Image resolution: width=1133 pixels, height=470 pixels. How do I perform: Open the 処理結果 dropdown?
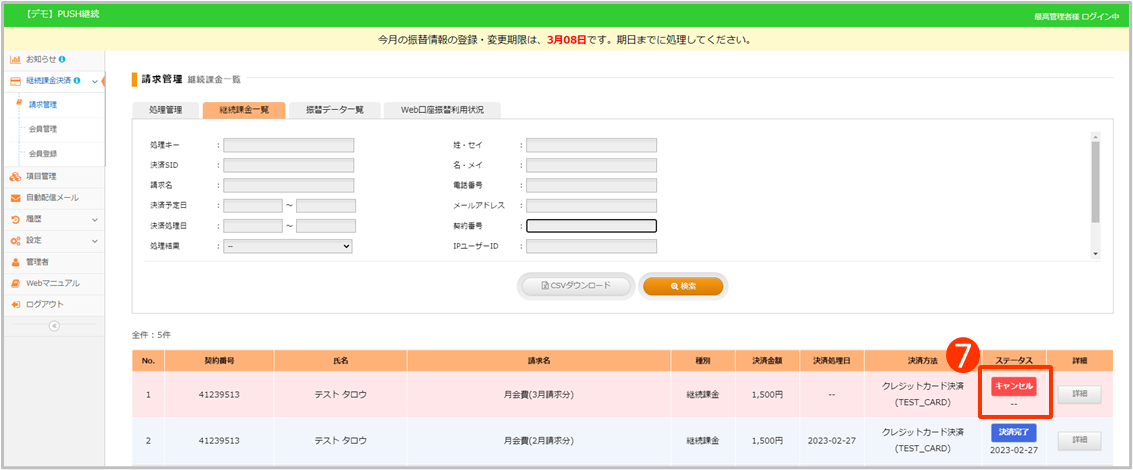point(288,246)
